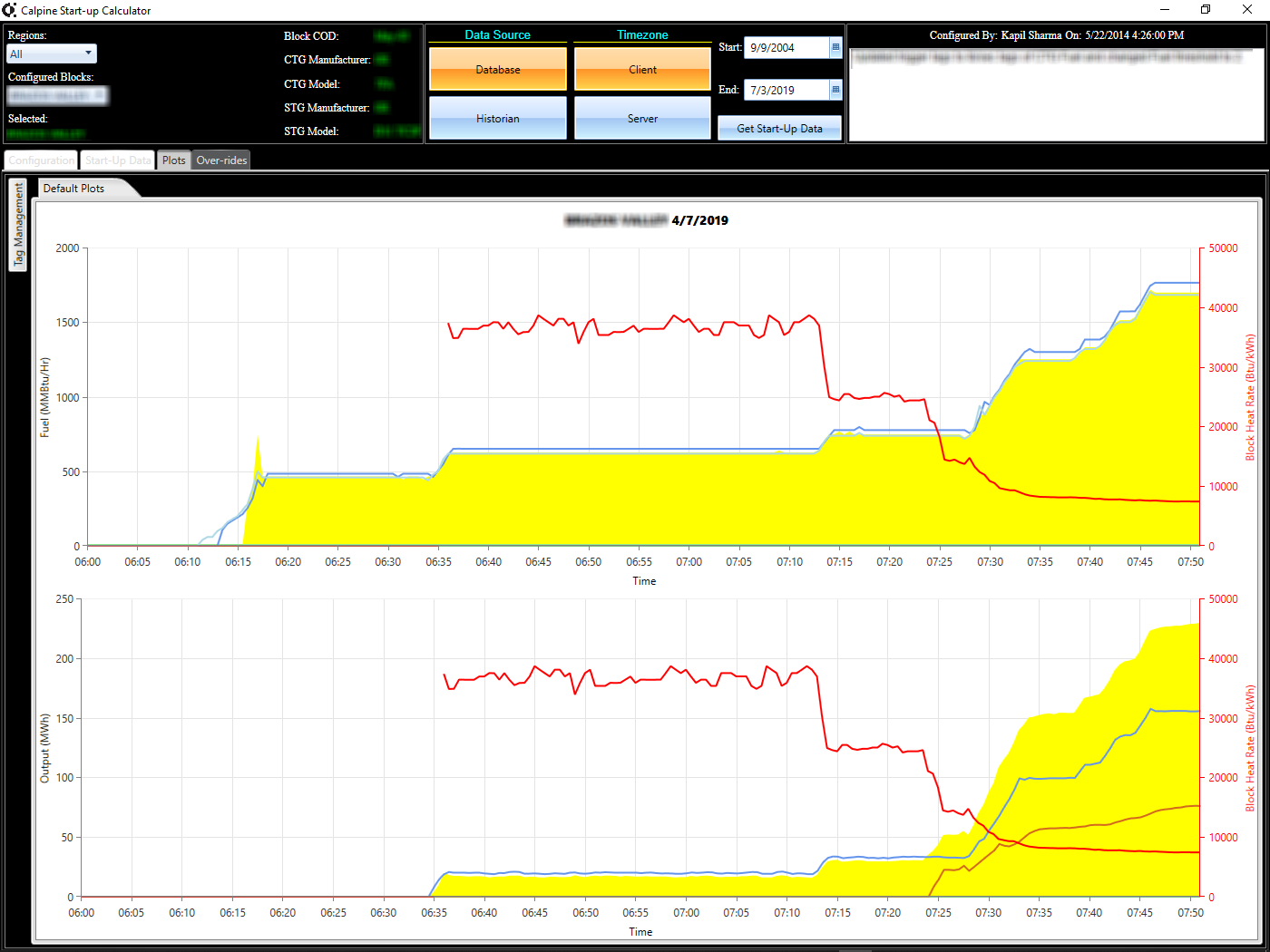Screen dimensions: 1270x952
Task: Open the Configured Blocks dropdown
Action: point(58,95)
